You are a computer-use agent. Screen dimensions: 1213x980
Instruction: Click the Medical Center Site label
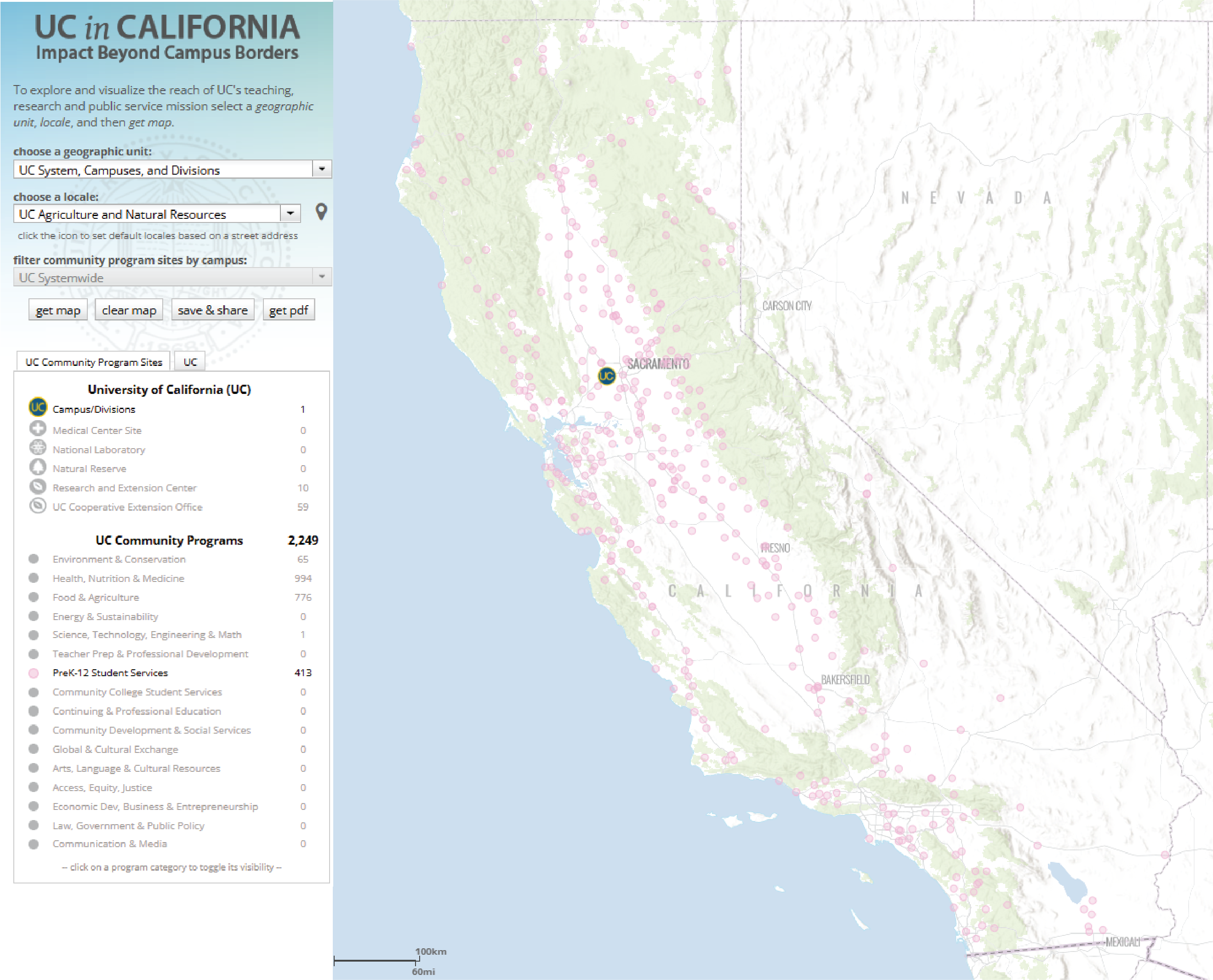pos(97,430)
